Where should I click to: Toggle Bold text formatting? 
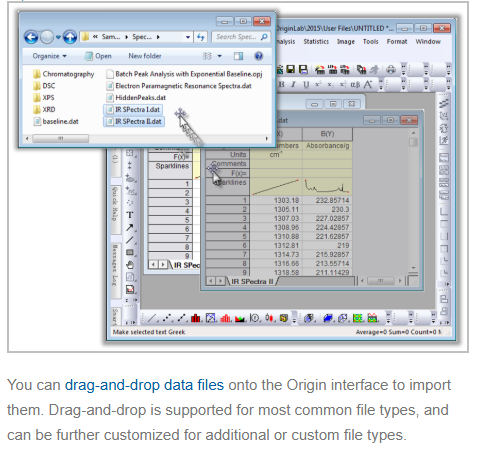[x=282, y=85]
